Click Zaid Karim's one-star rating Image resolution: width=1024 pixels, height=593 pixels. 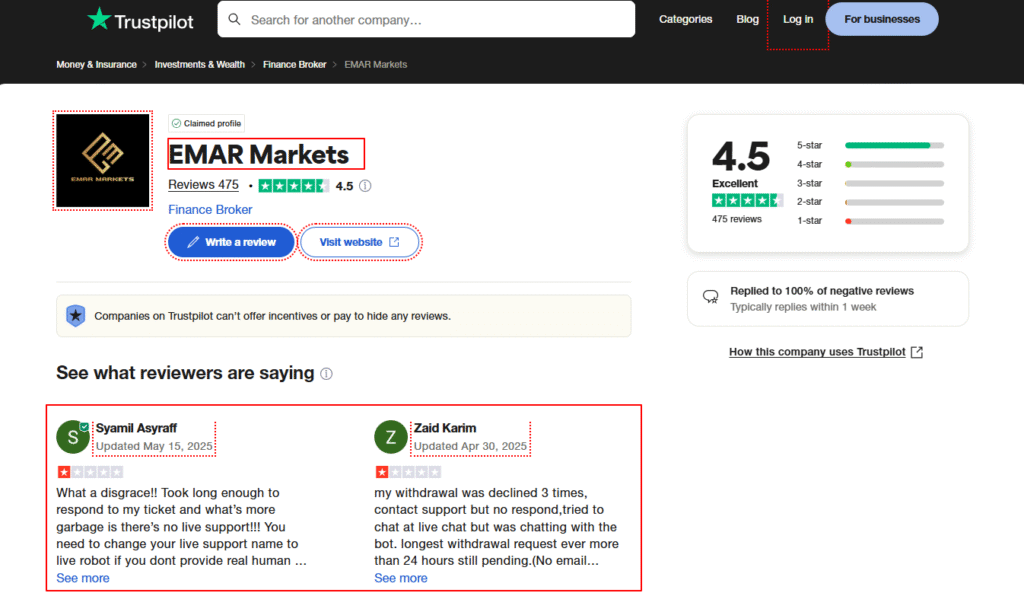pyautogui.click(x=408, y=472)
